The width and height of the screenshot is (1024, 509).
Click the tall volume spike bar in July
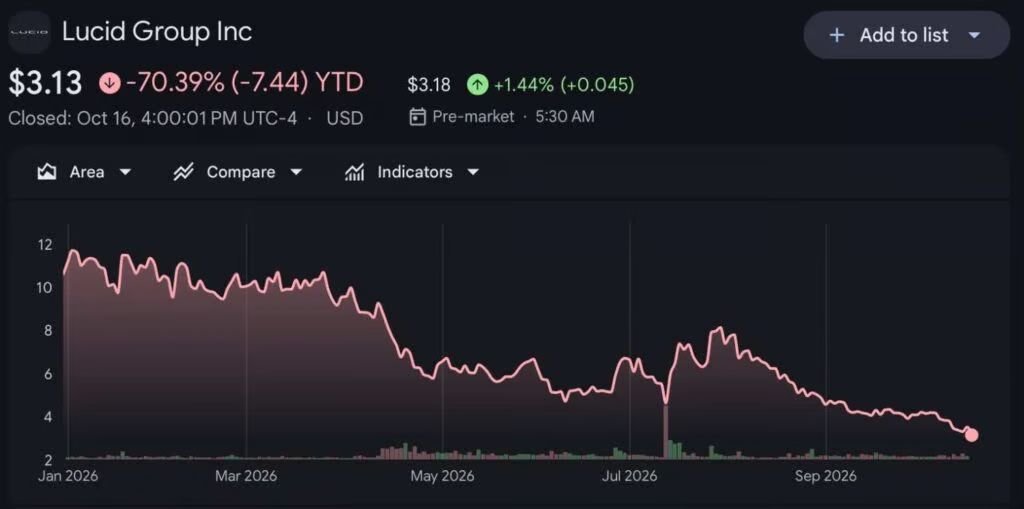point(666,431)
